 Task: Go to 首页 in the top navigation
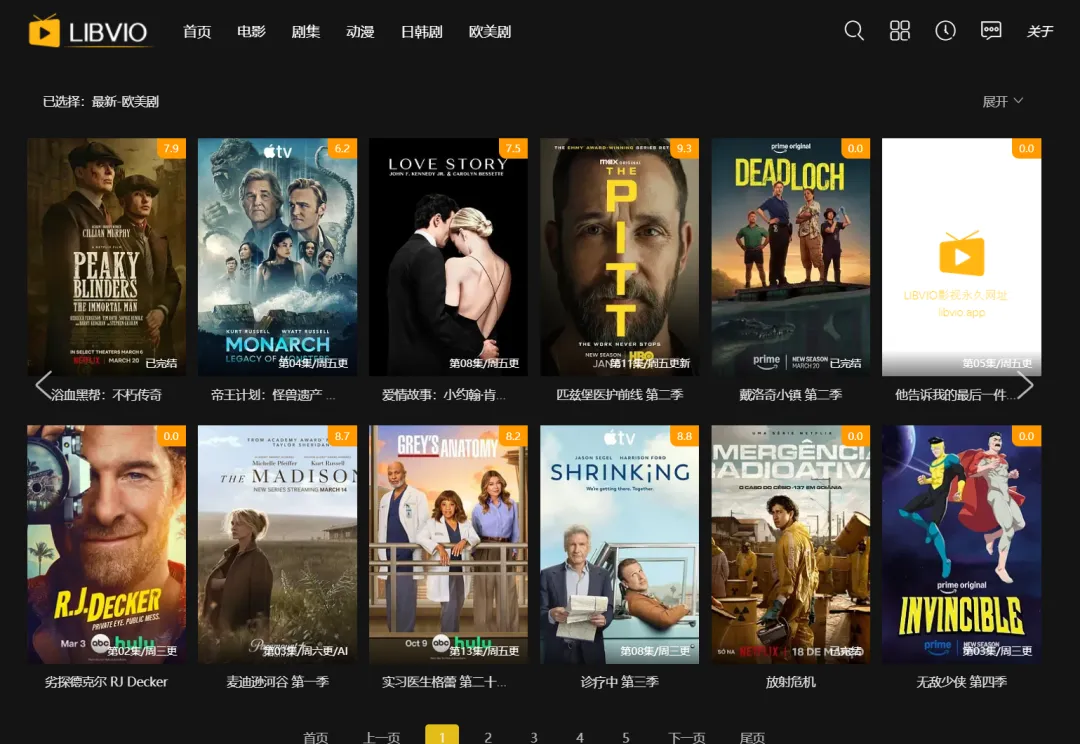coord(197,32)
